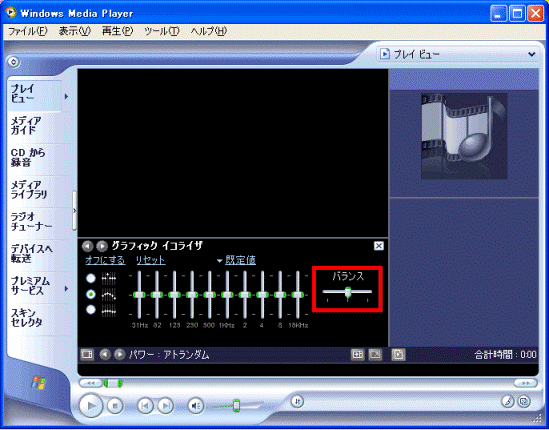Click the 125 Hz equalizer slider

tap(174, 295)
